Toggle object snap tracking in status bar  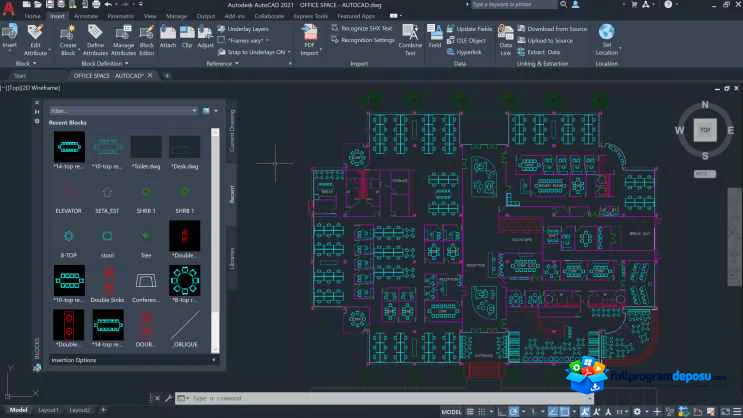click(553, 412)
